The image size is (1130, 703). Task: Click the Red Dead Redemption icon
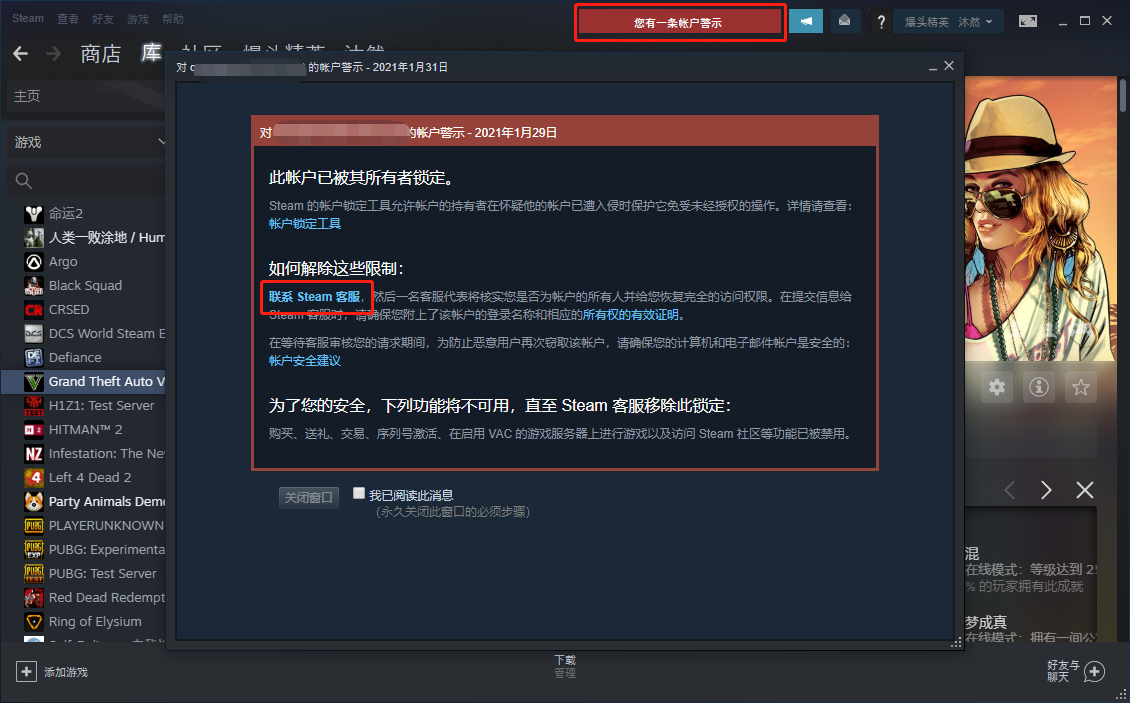(x=34, y=597)
